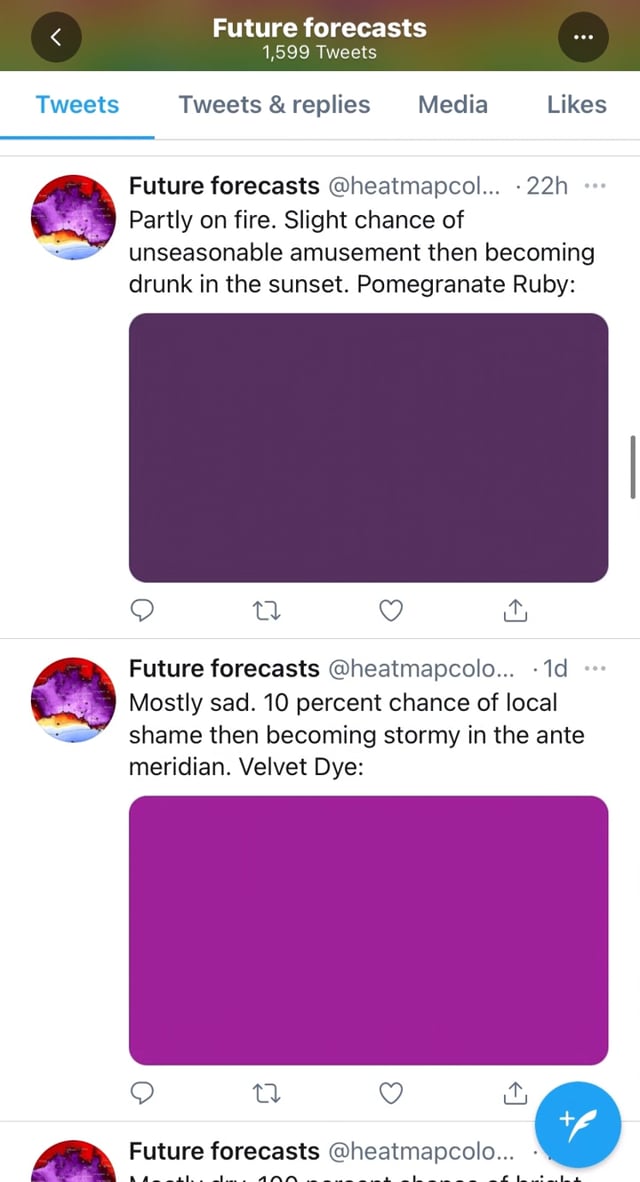This screenshot has height=1182, width=640.
Task: Share the Velvet Dye tweet
Action: [x=514, y=1093]
